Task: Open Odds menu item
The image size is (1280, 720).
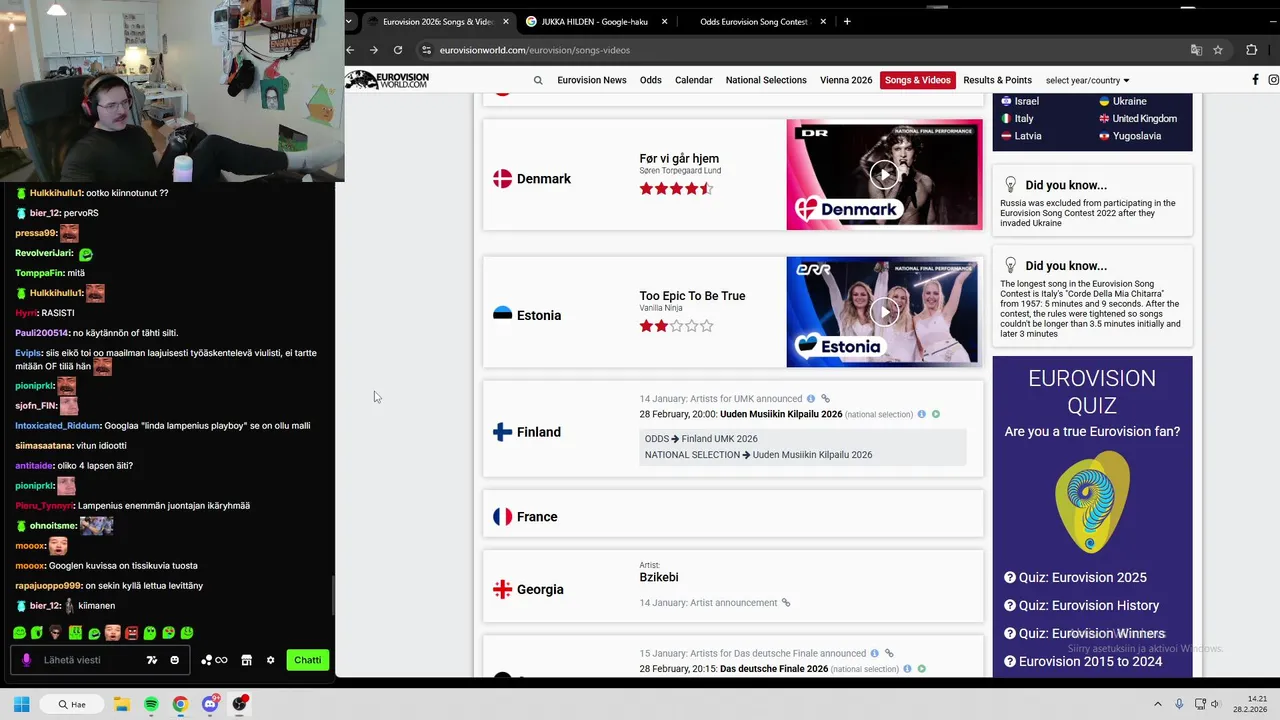Action: [651, 80]
